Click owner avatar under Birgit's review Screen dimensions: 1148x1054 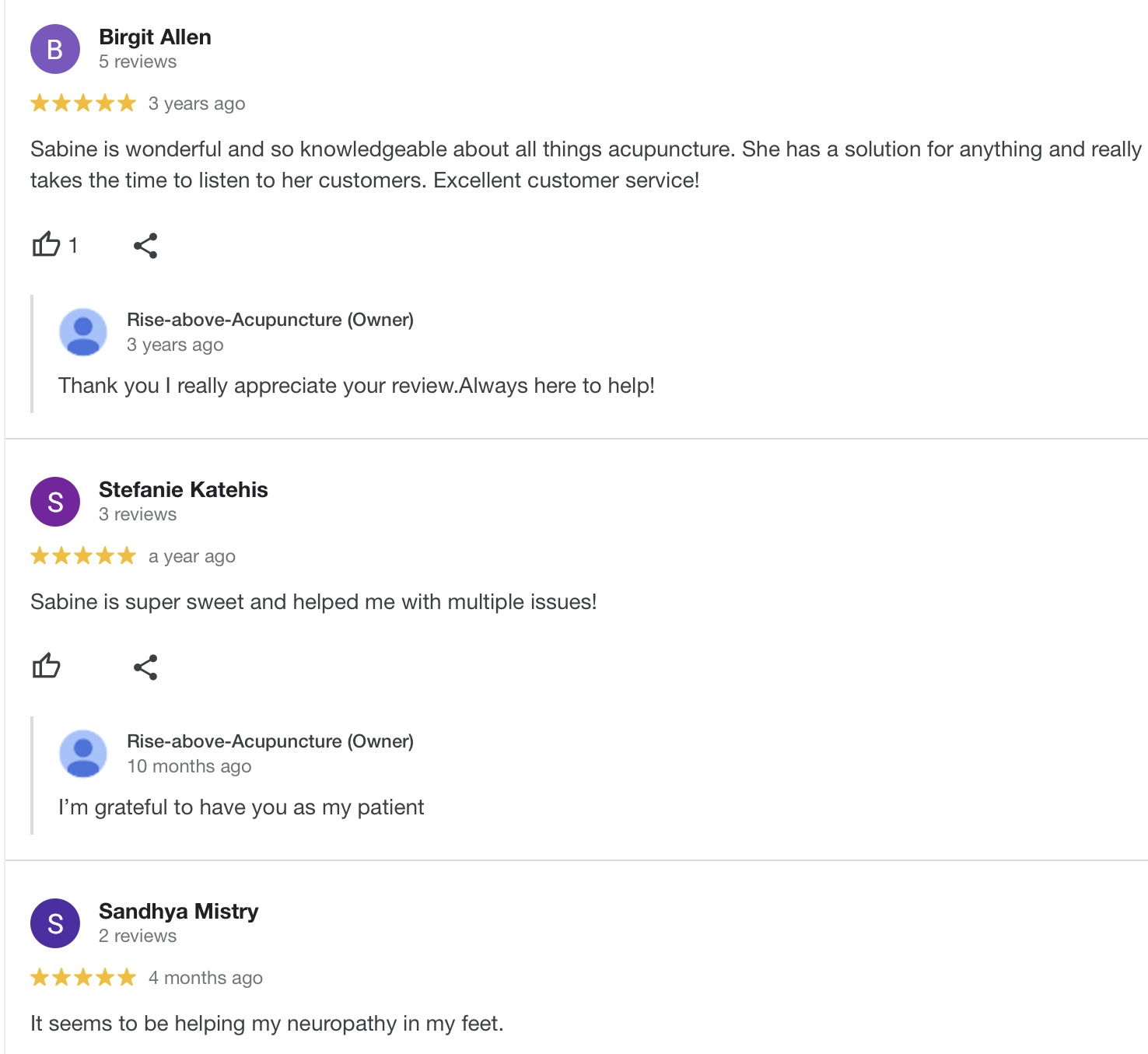(x=83, y=332)
